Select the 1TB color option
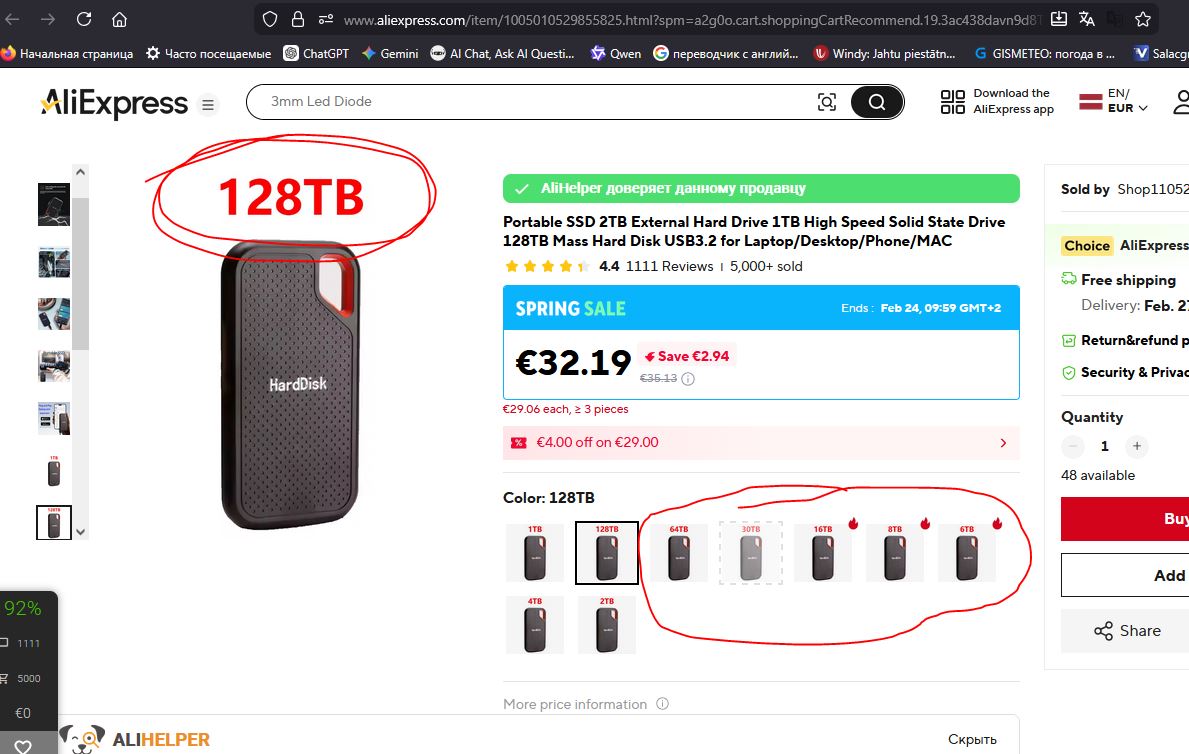Viewport: 1189px width, 754px height. click(x=535, y=553)
